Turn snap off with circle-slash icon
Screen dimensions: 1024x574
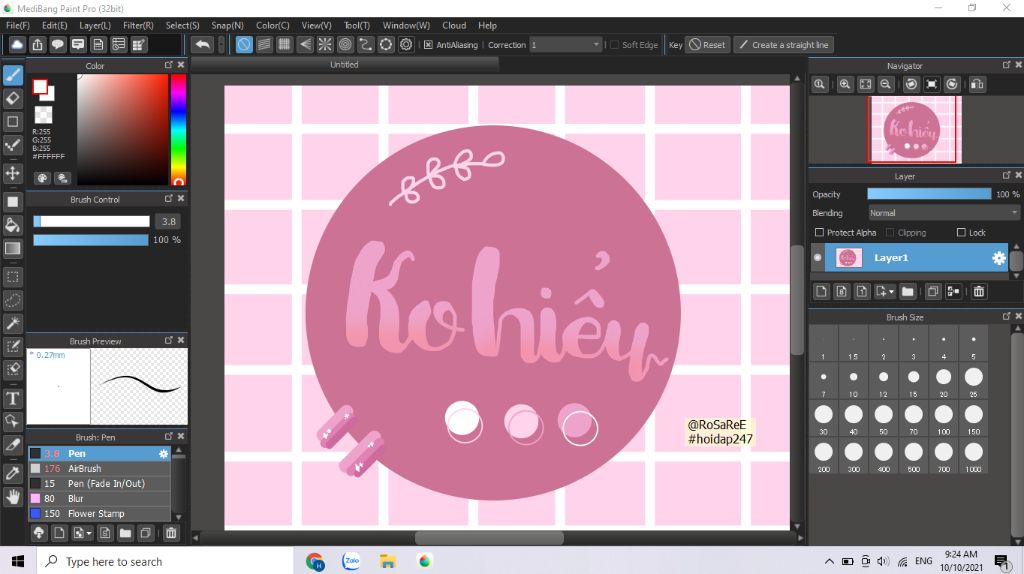pyautogui.click(x=244, y=44)
